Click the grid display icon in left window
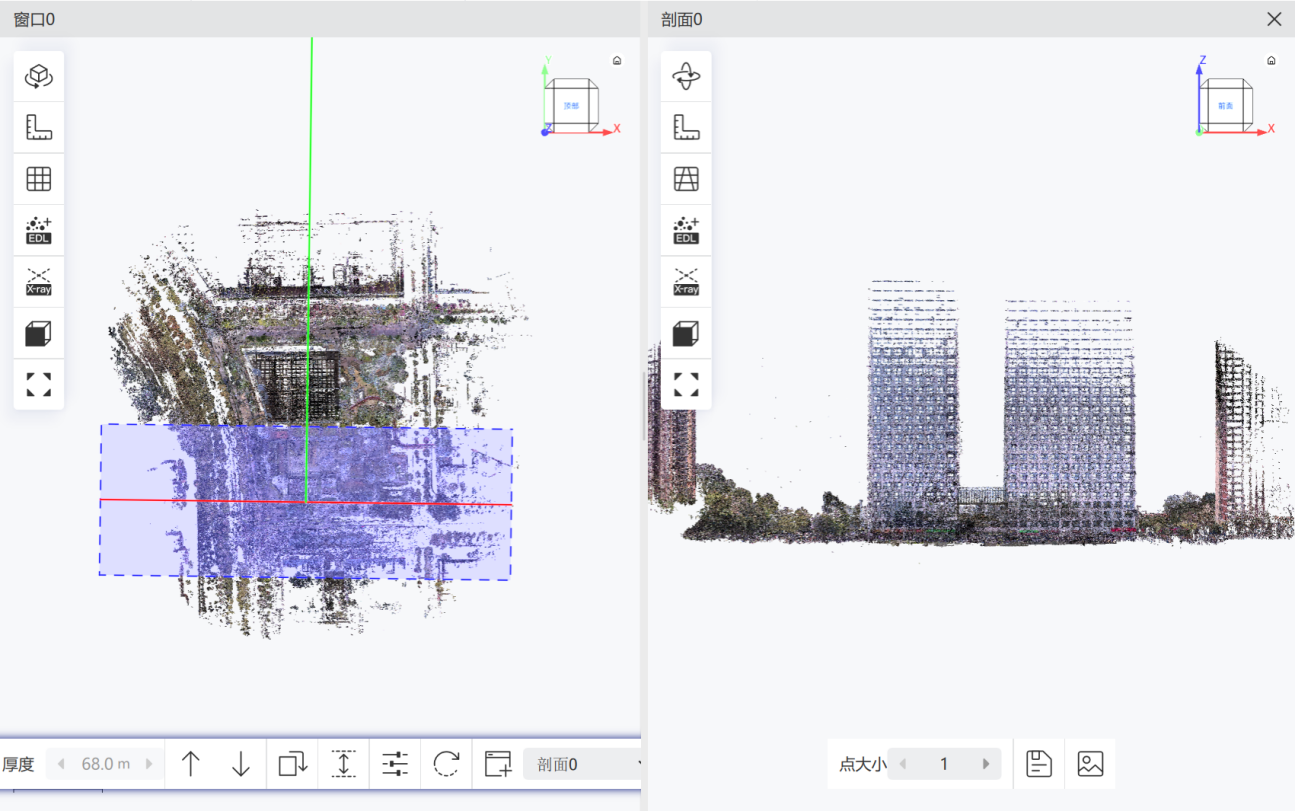Viewport: 1295px width, 811px height. tap(38, 179)
